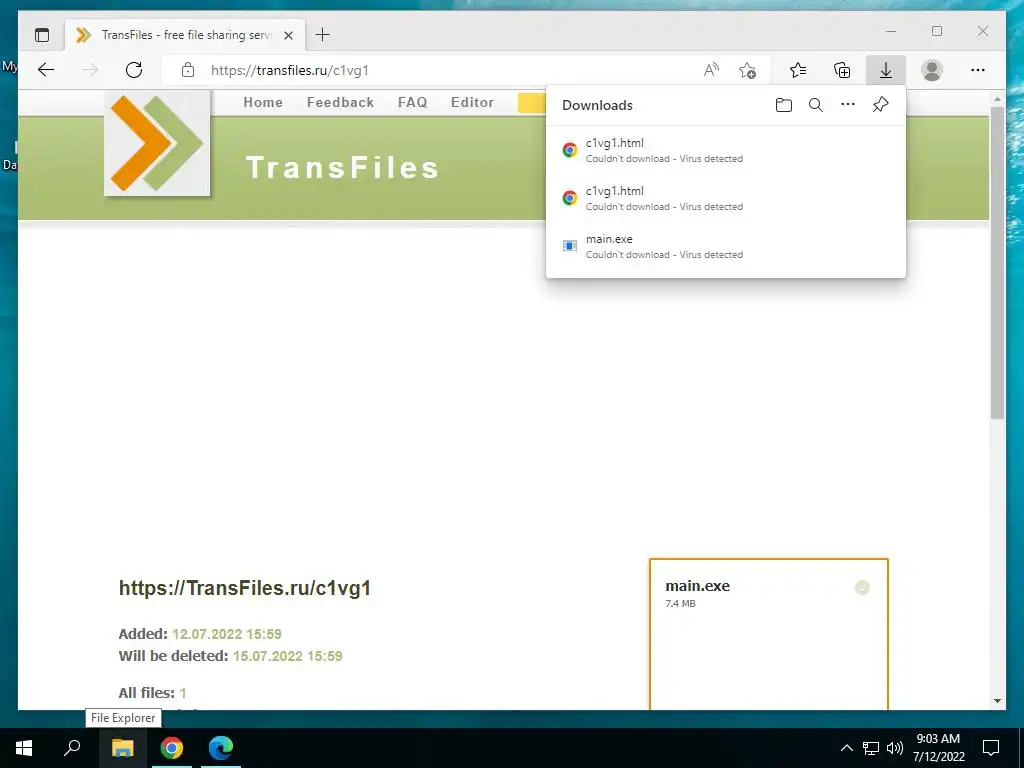Image resolution: width=1024 pixels, height=768 pixels.
Task: Open the Collections icon
Action: coord(842,70)
